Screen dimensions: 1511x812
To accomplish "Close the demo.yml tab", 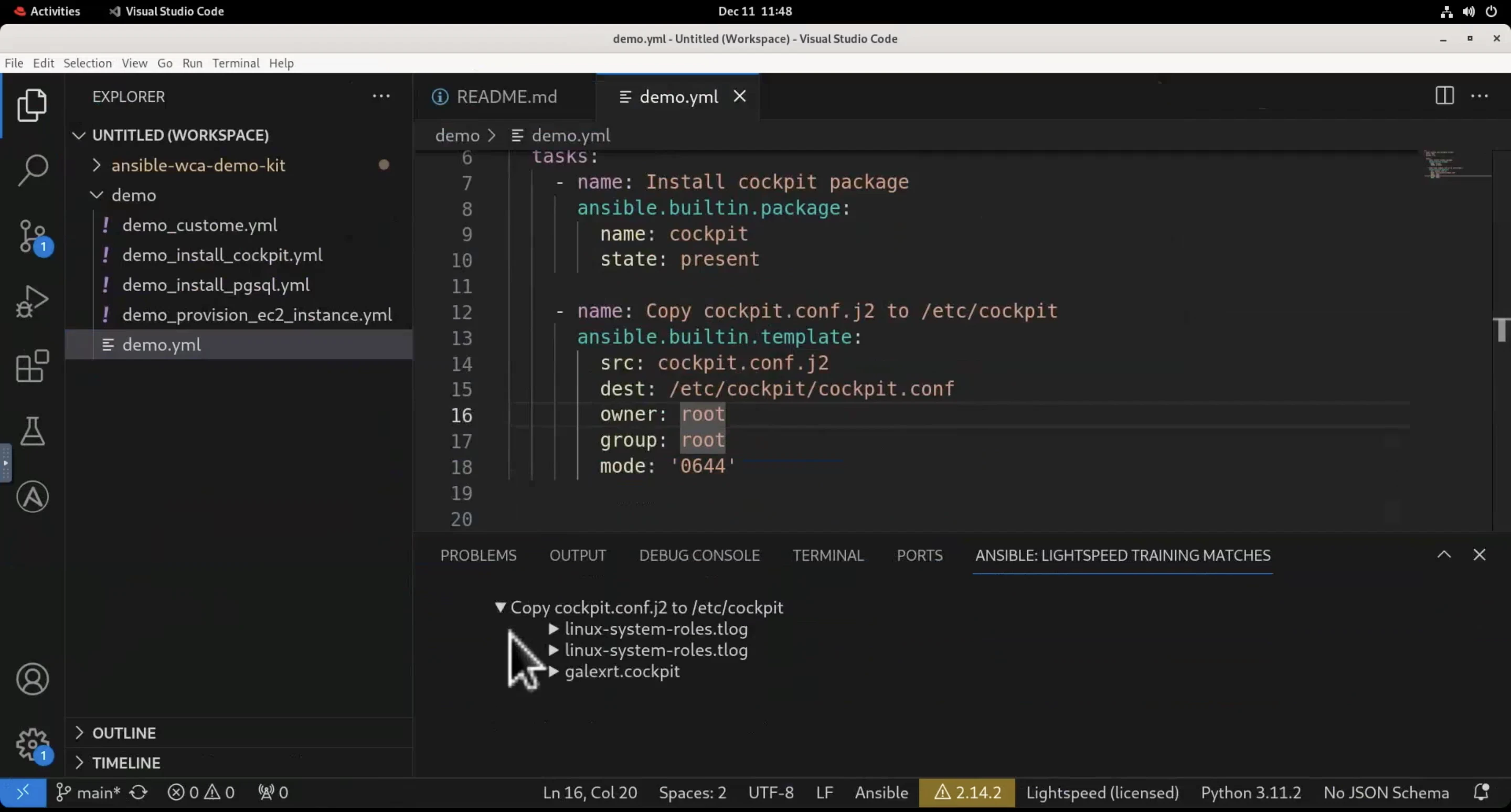I will (x=740, y=96).
